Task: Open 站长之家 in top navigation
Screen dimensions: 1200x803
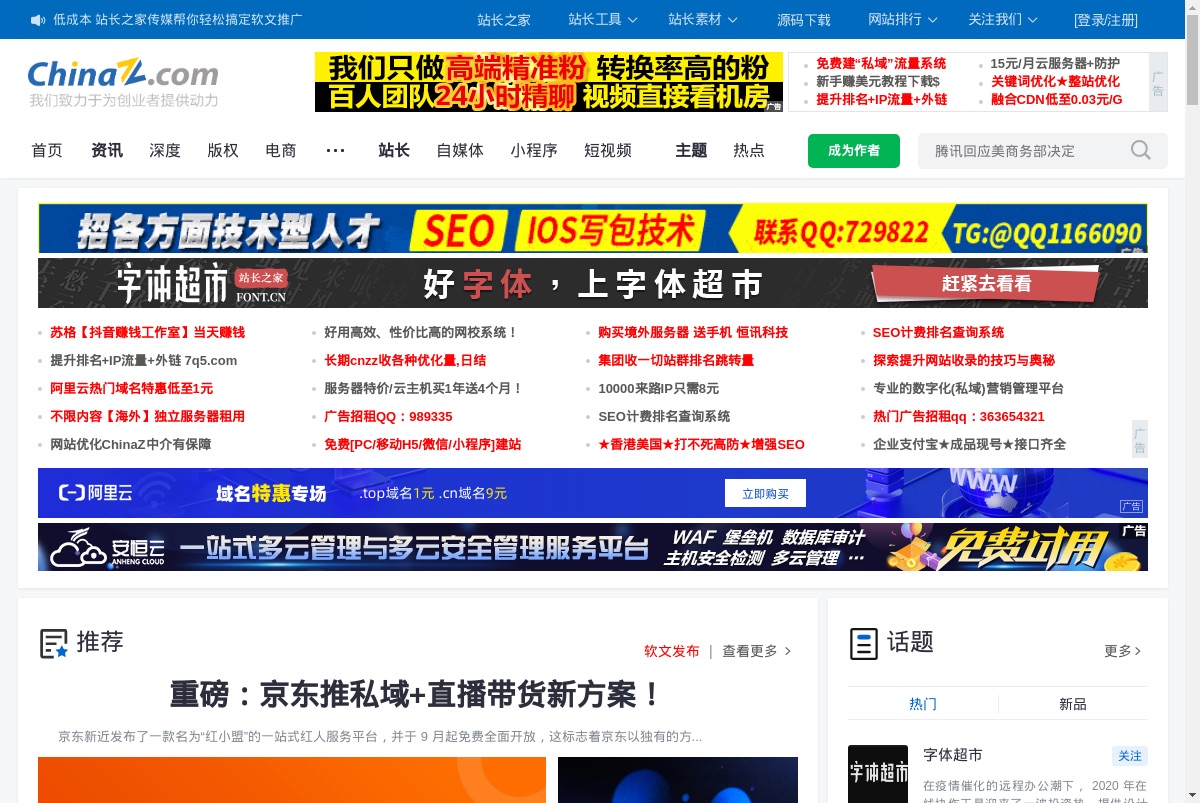Action: [504, 19]
